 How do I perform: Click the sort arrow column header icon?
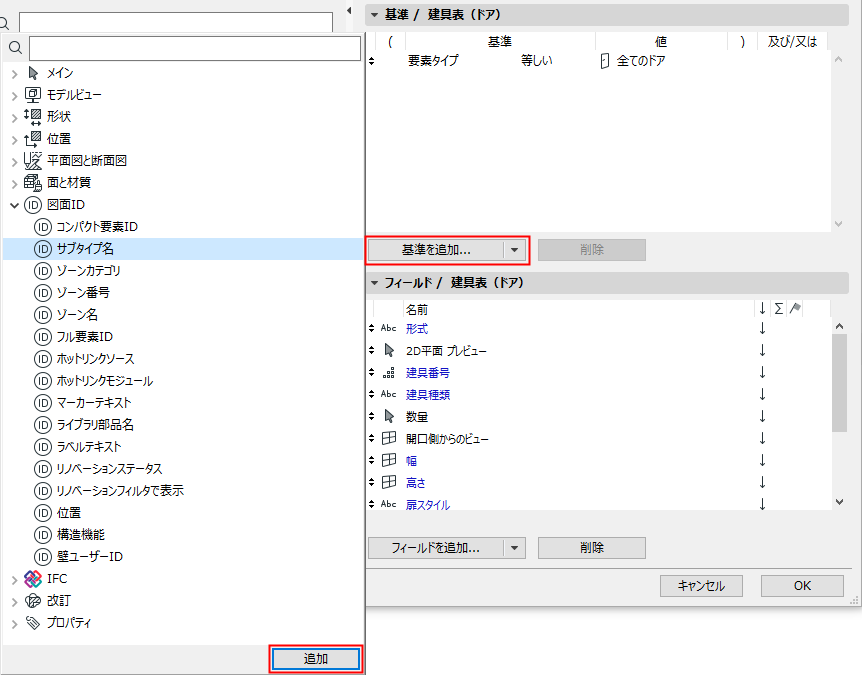(762, 308)
